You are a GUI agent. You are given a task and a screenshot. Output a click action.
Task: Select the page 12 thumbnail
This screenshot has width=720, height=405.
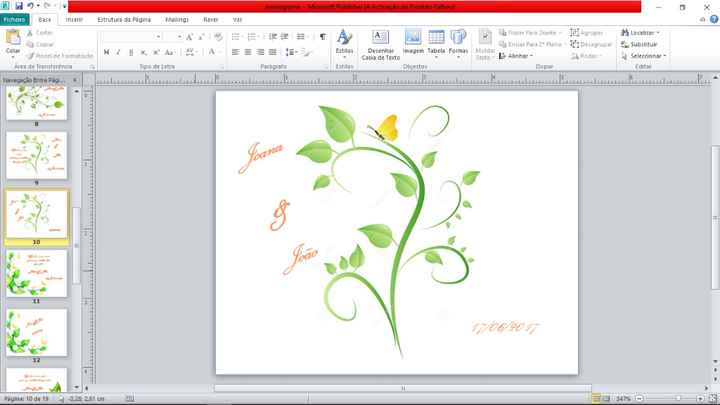pyautogui.click(x=37, y=333)
